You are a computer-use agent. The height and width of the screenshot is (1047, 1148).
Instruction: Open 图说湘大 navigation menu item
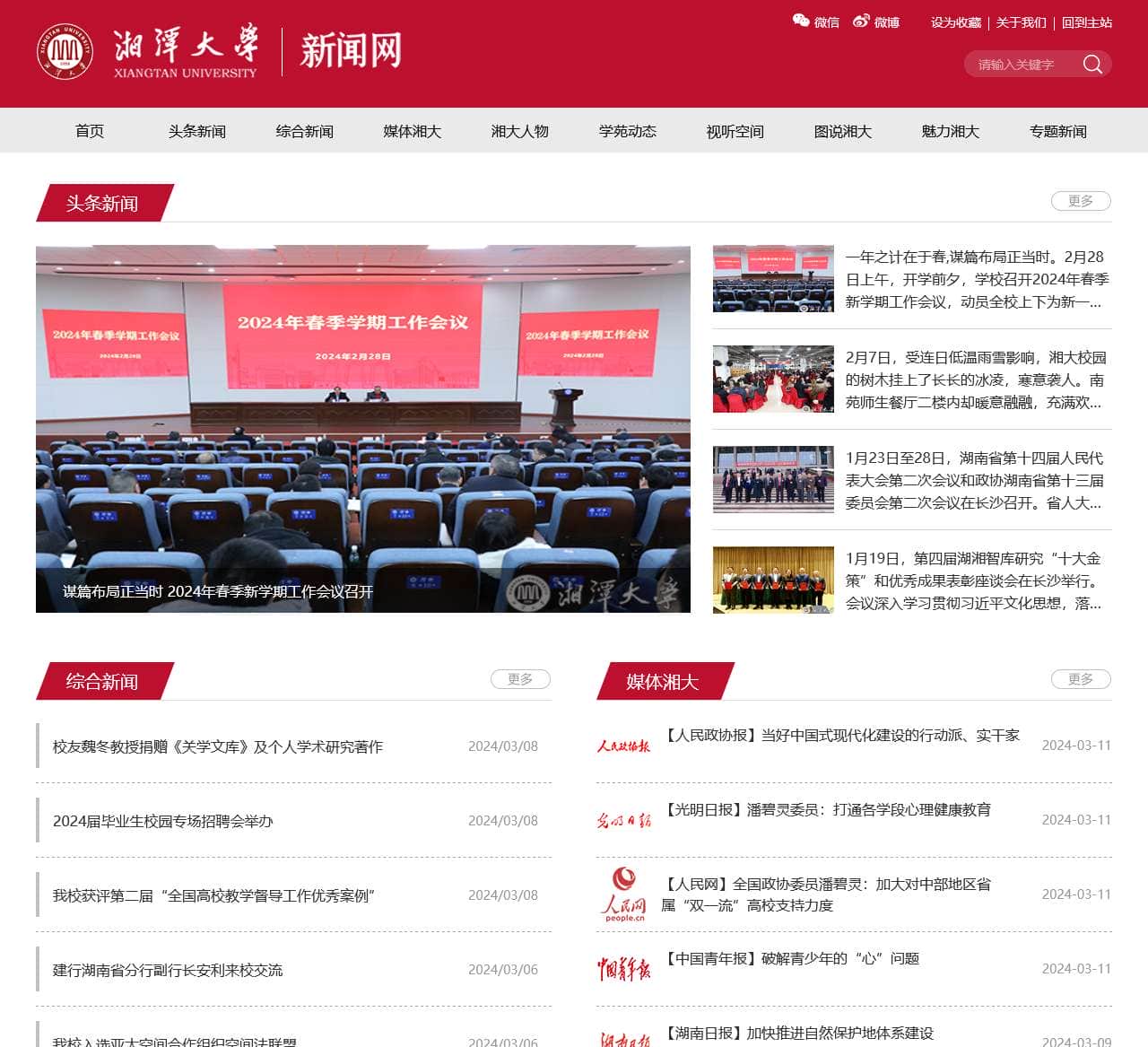pos(843,131)
